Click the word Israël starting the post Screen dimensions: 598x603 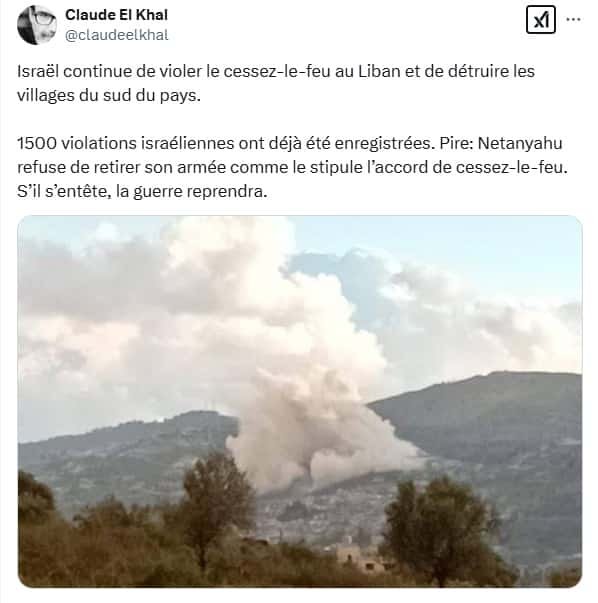pyautogui.click(x=38, y=71)
